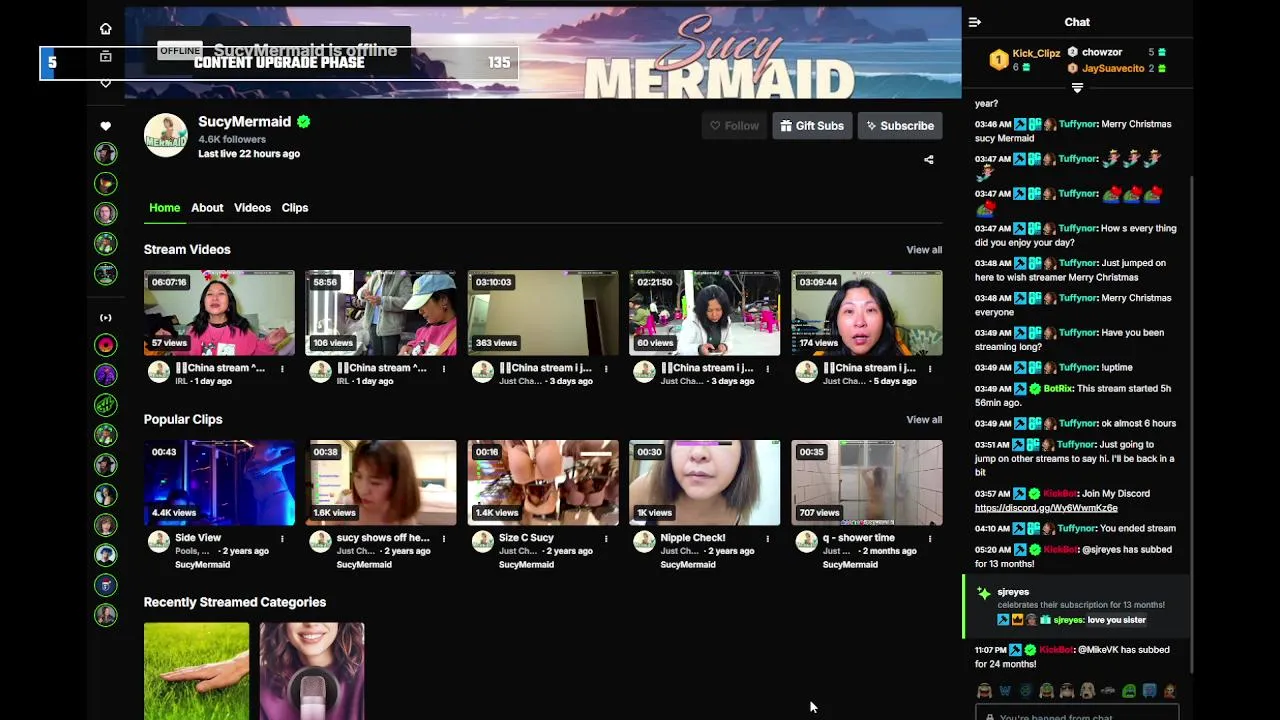The image size is (1280, 720).
Task: Click the Gift Subs button
Action: (x=812, y=126)
